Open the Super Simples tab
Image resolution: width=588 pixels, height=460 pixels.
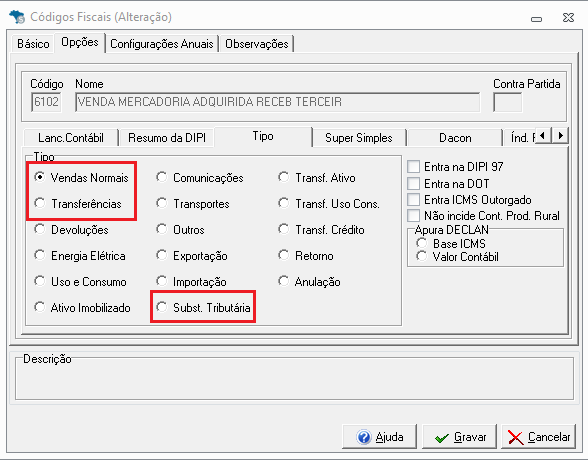(x=359, y=138)
